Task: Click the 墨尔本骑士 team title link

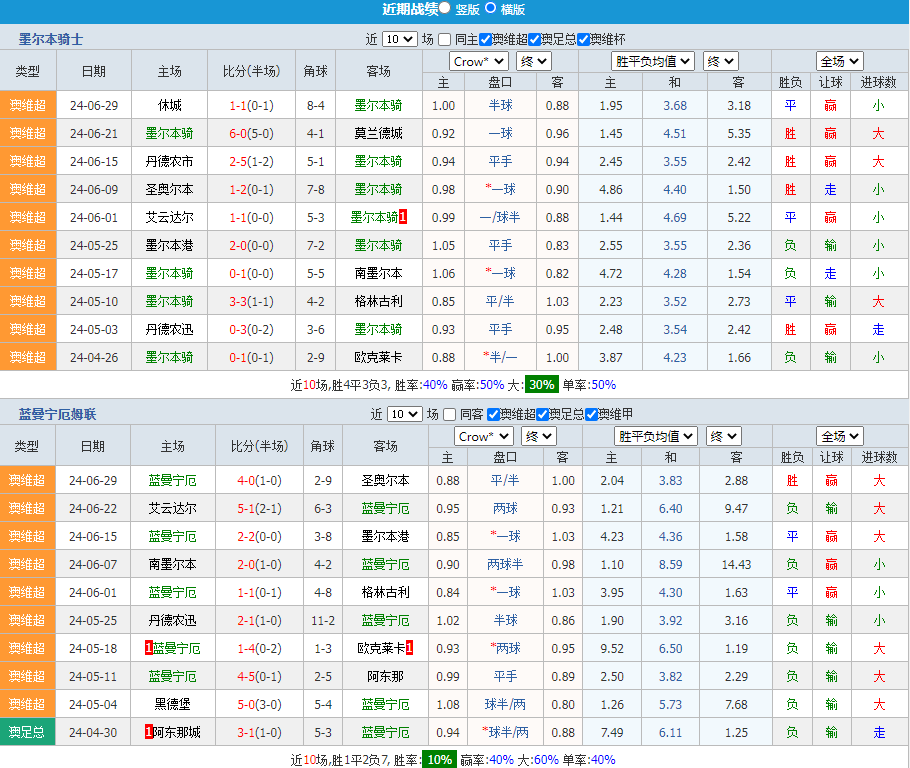Action: pos(51,39)
